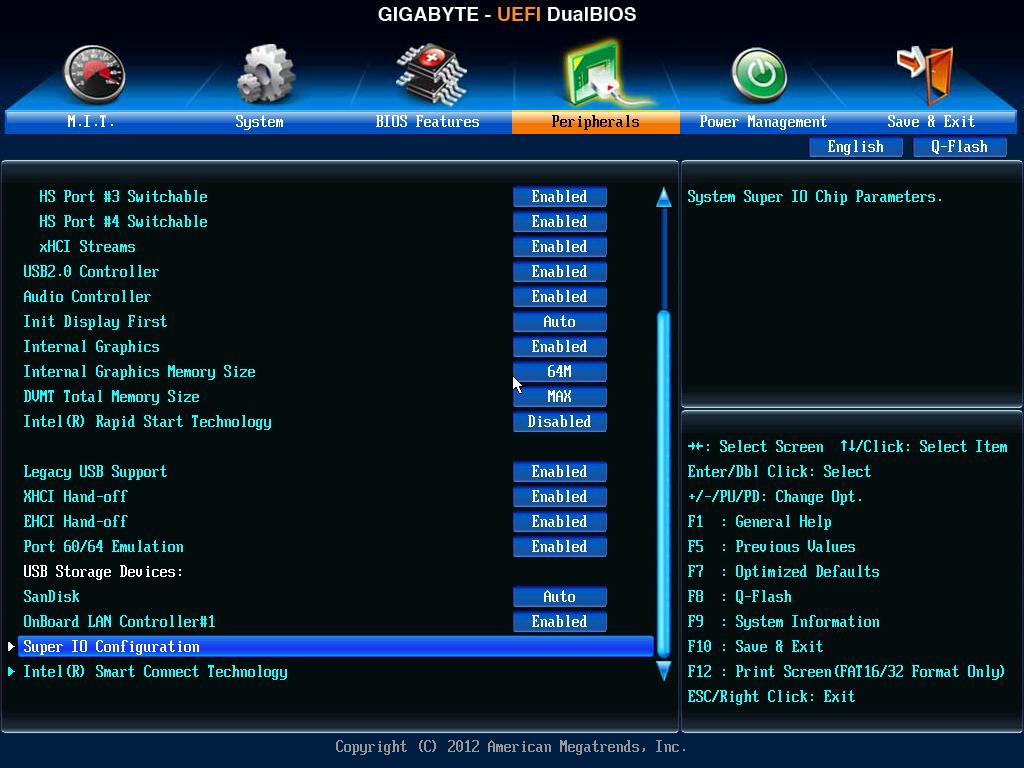The image size is (1024, 768).
Task: Toggle HS Port #3 Switchable Enabled value
Action: (x=560, y=197)
